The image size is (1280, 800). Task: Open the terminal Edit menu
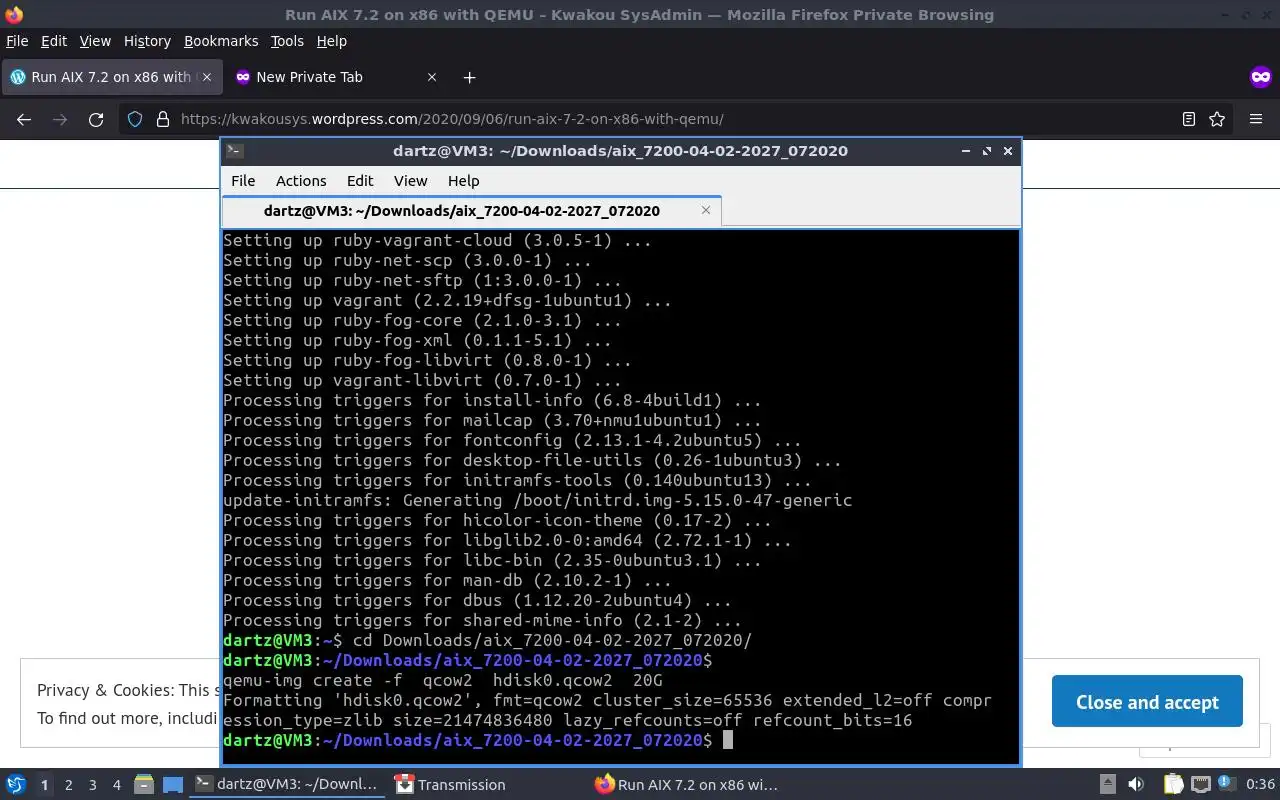(360, 181)
